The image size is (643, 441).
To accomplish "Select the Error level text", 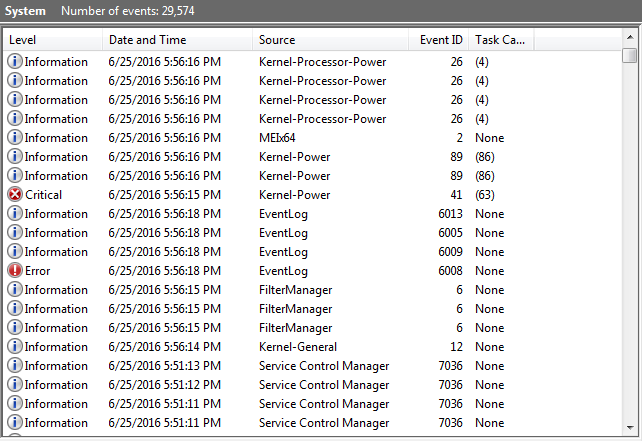I will coord(37,271).
